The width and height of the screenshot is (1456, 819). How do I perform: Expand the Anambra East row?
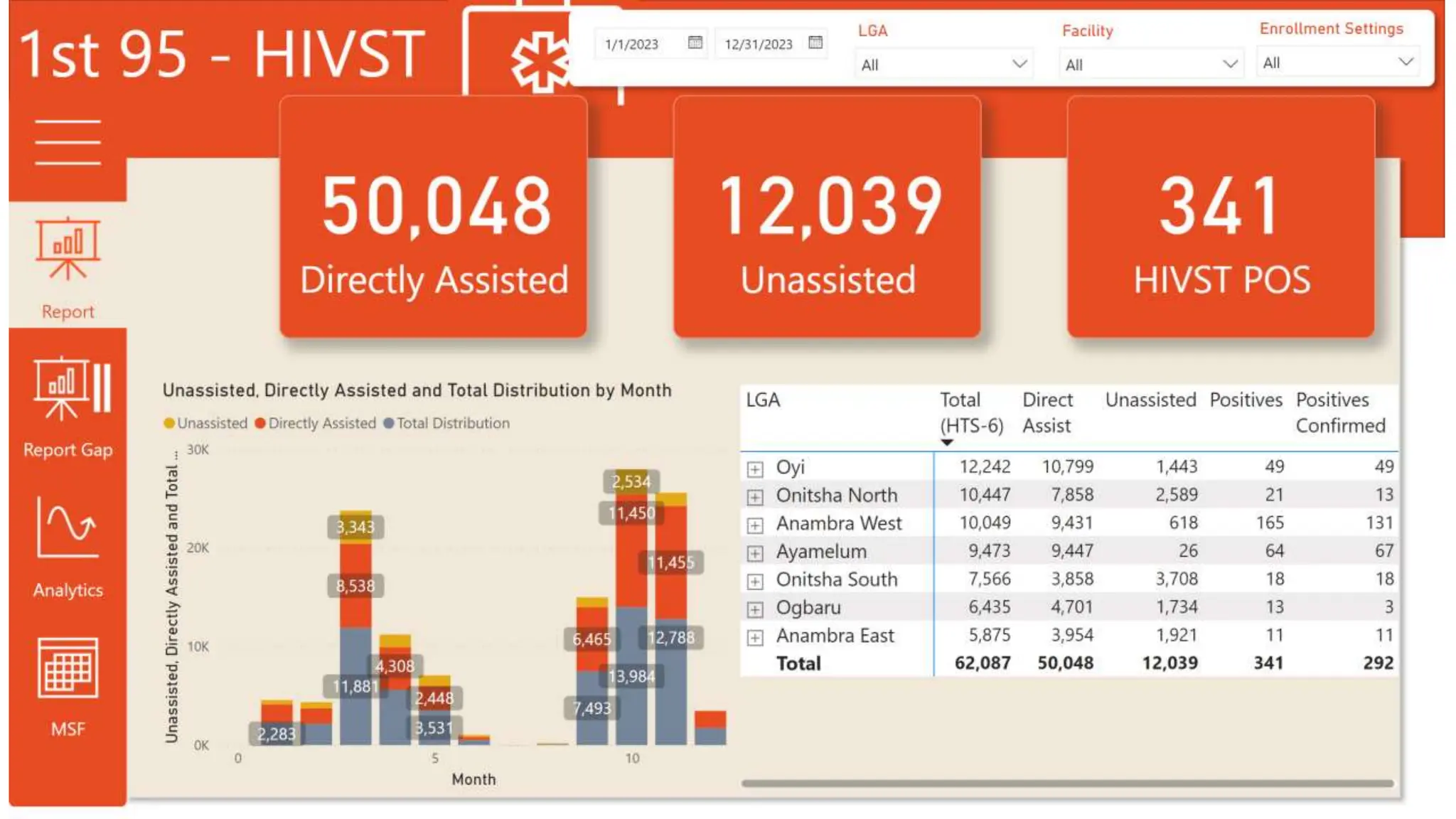[755, 637]
